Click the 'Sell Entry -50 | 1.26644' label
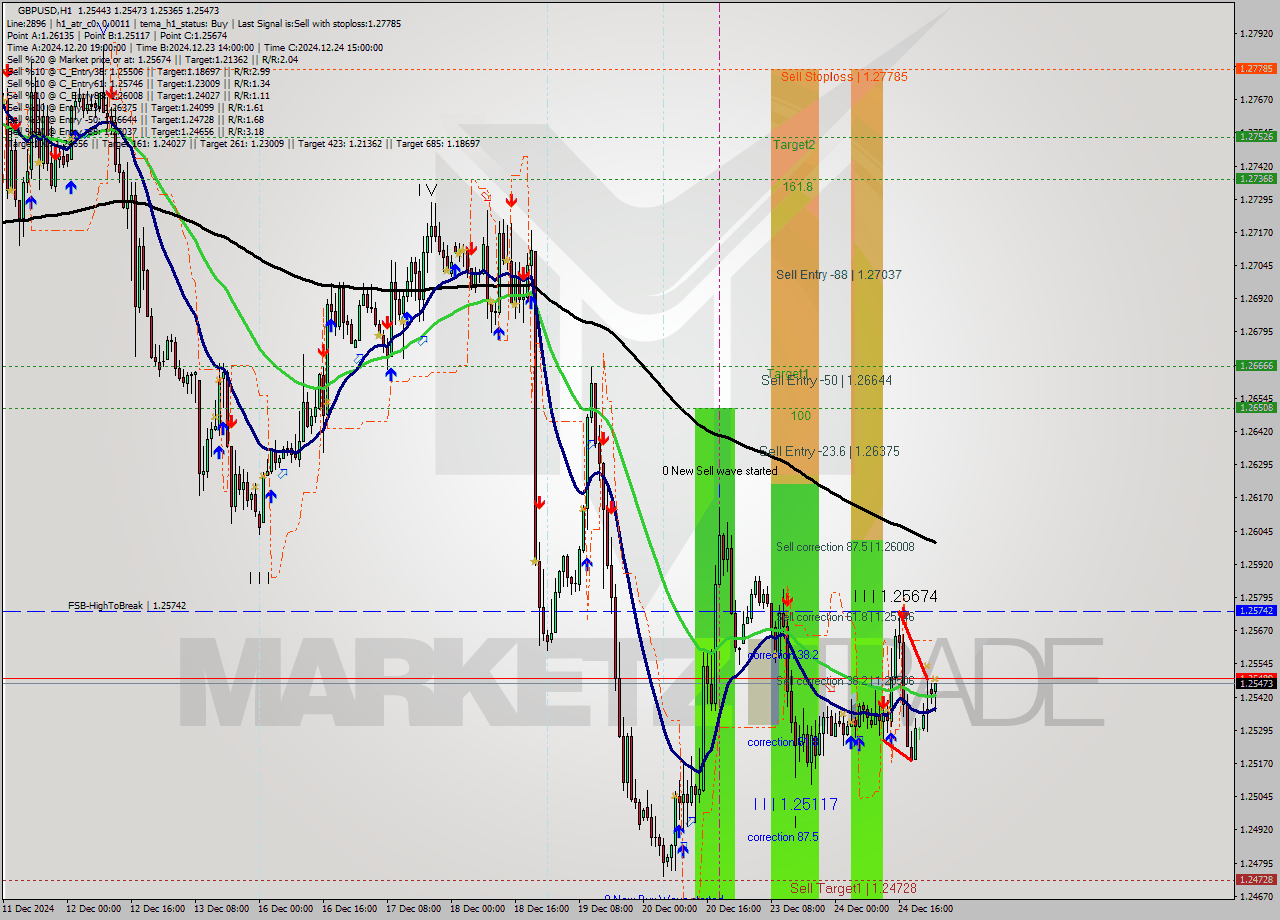Viewport: 1280px width, 920px height. pos(826,380)
